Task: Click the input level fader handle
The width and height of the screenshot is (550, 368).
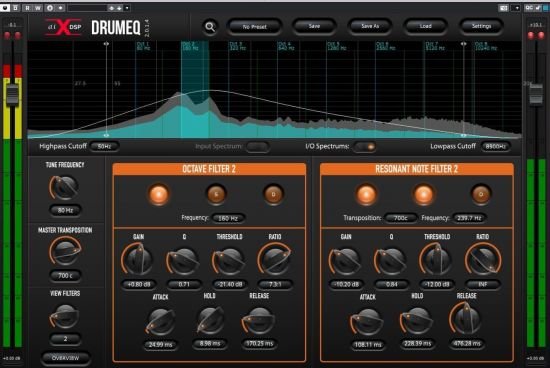Action: click(13, 94)
